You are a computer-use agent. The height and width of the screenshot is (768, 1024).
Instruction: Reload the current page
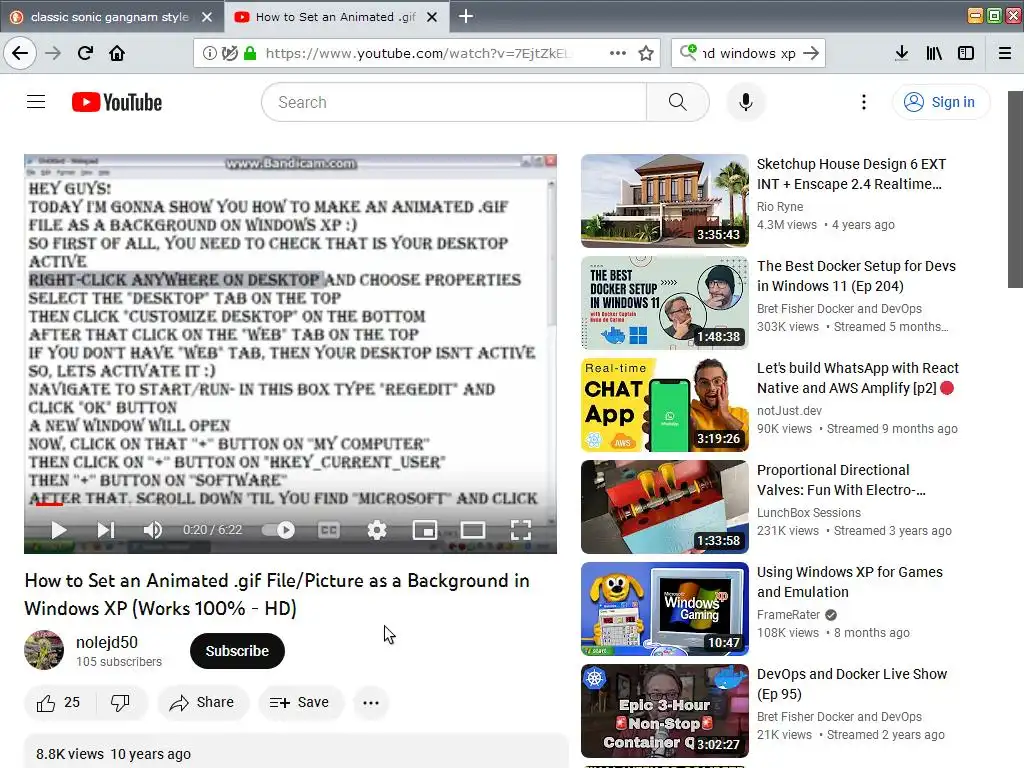tap(85, 53)
